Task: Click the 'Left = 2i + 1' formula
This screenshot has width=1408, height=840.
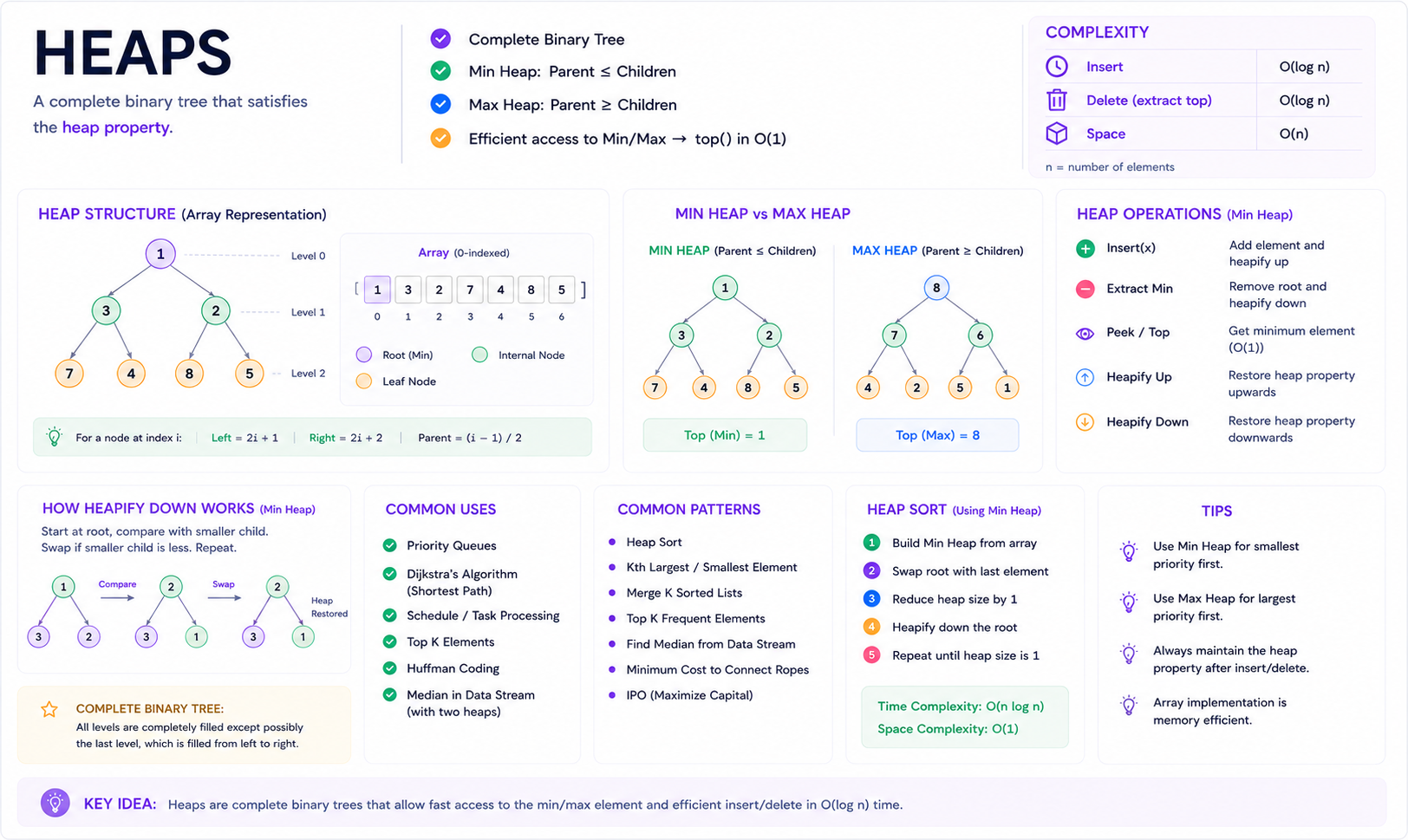Action: click(x=244, y=438)
